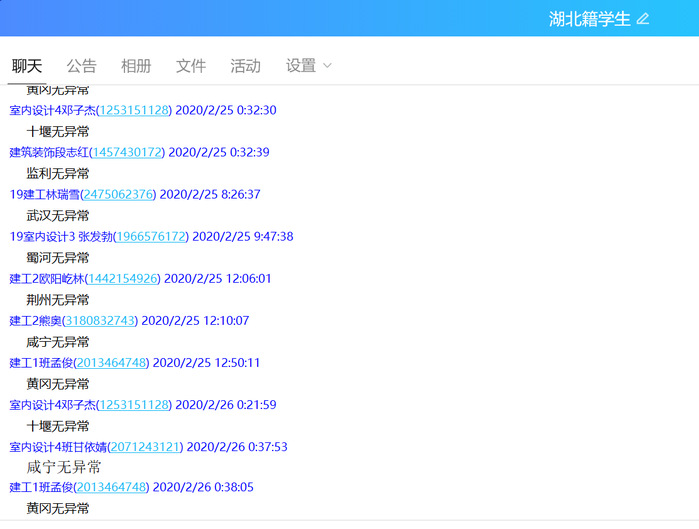Open 1253151128 link in the 0:21:59 message
Image resolution: width=699 pixels, height=529 pixels.
[134, 405]
